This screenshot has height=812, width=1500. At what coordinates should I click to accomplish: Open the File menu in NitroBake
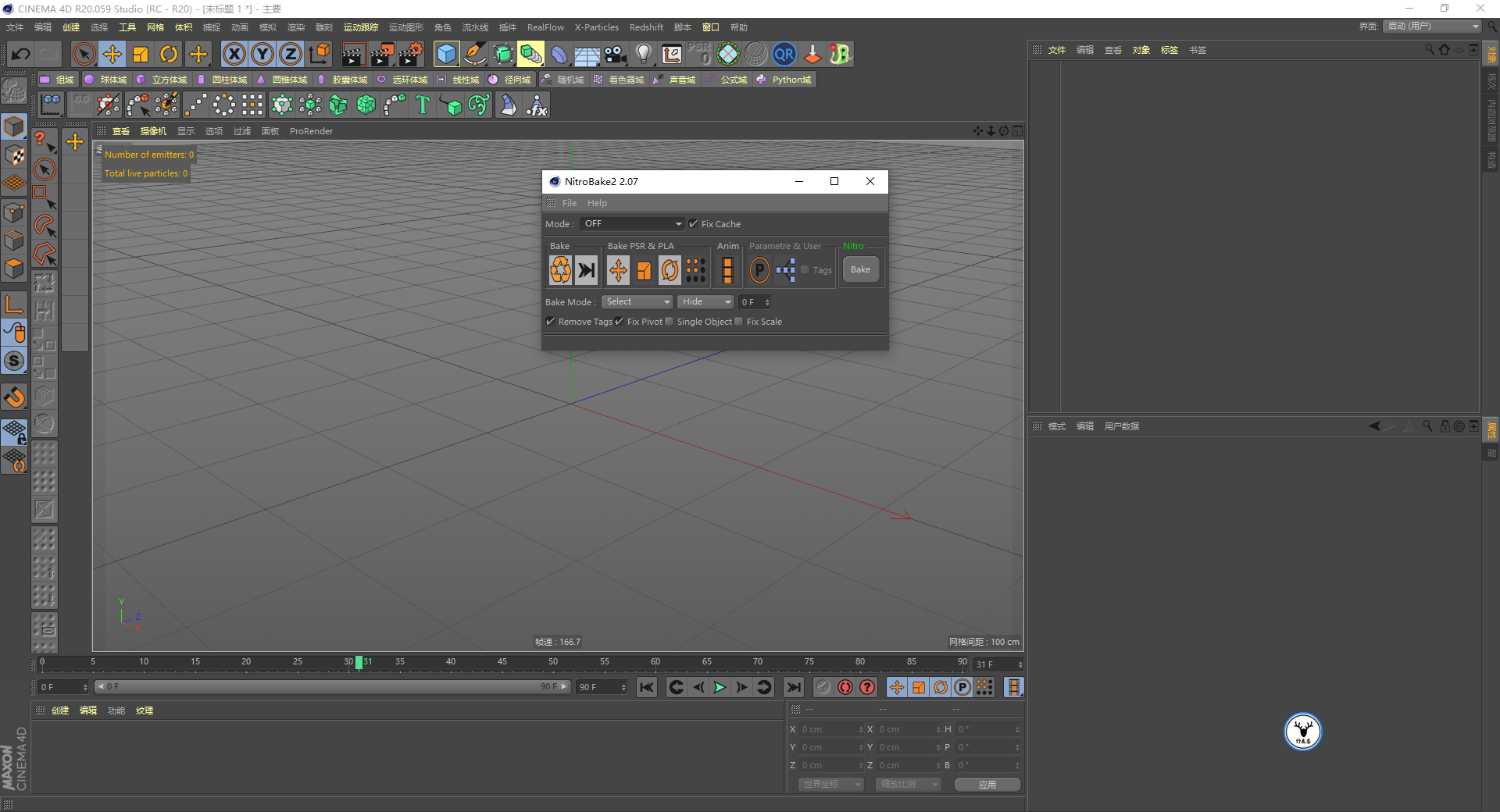pos(570,203)
